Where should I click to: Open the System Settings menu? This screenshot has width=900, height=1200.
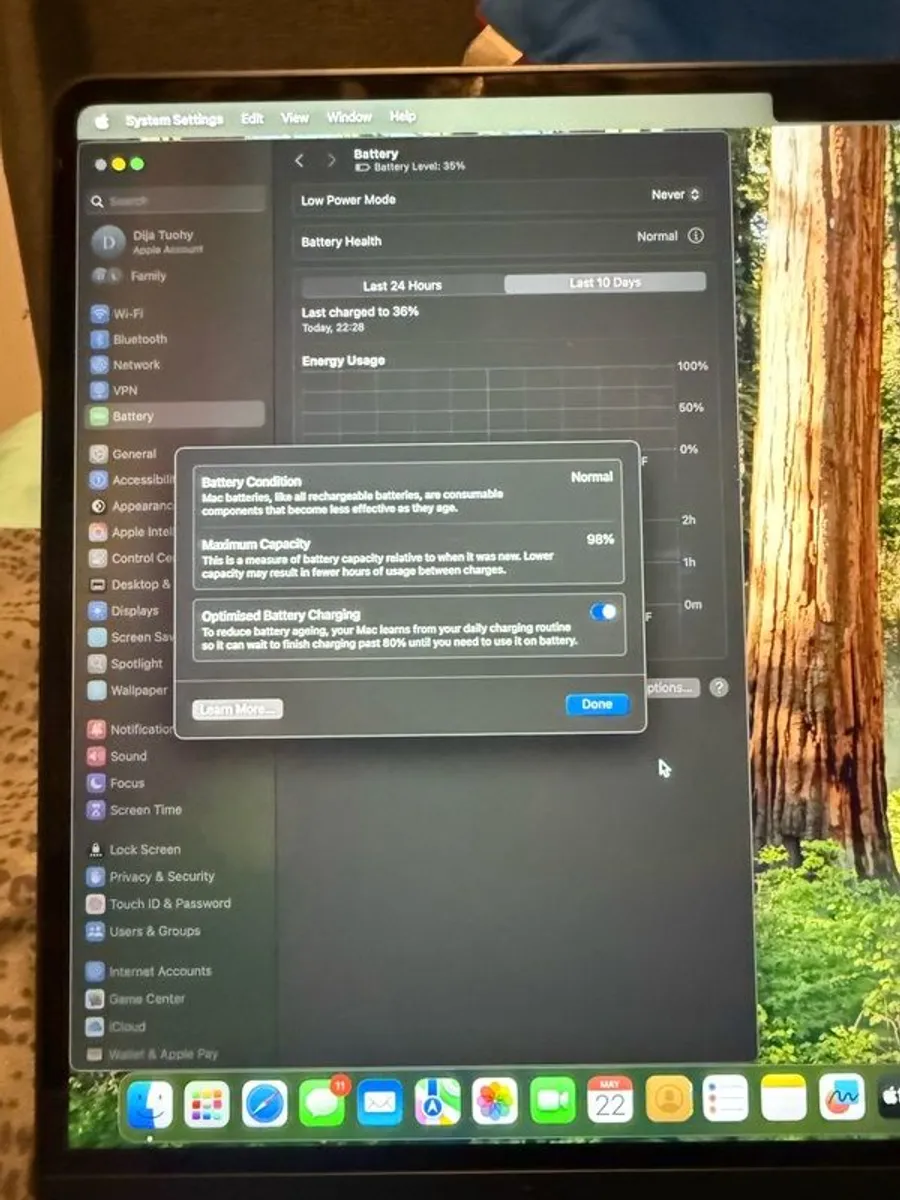coord(174,120)
